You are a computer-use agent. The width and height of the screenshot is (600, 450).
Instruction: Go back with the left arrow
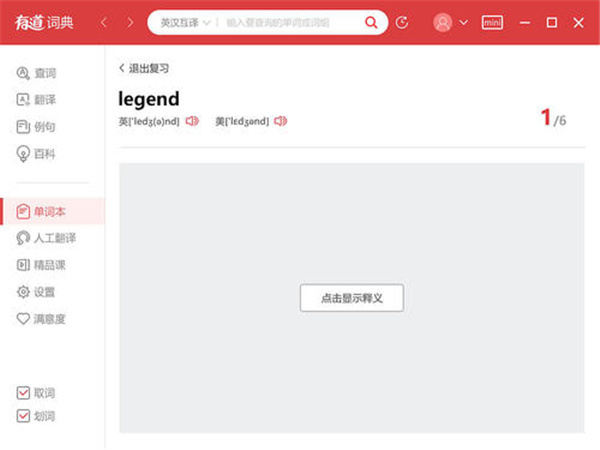pos(103,23)
